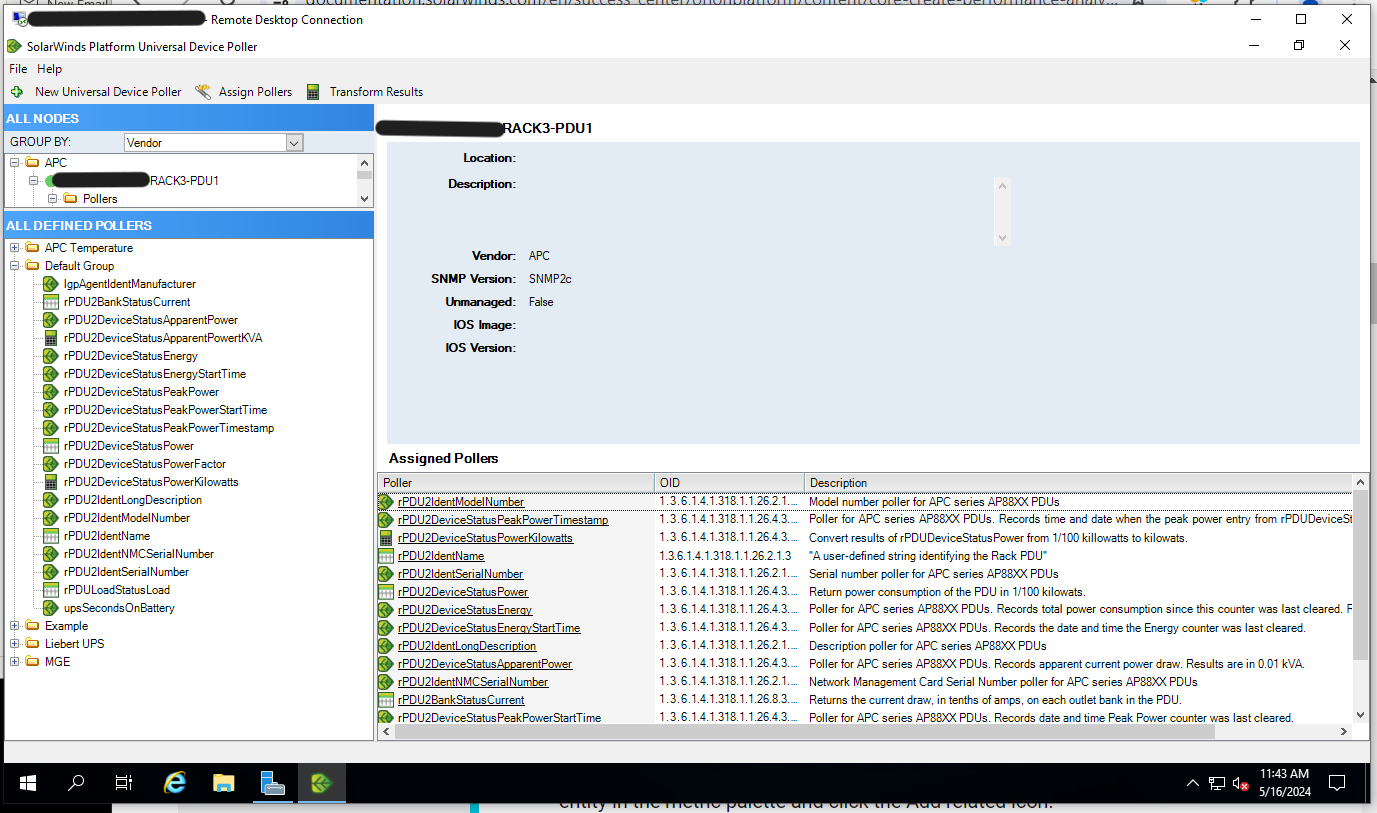This screenshot has width=1377, height=813.
Task: Click the All Nodes tree scroll down arrow
Action: [365, 198]
